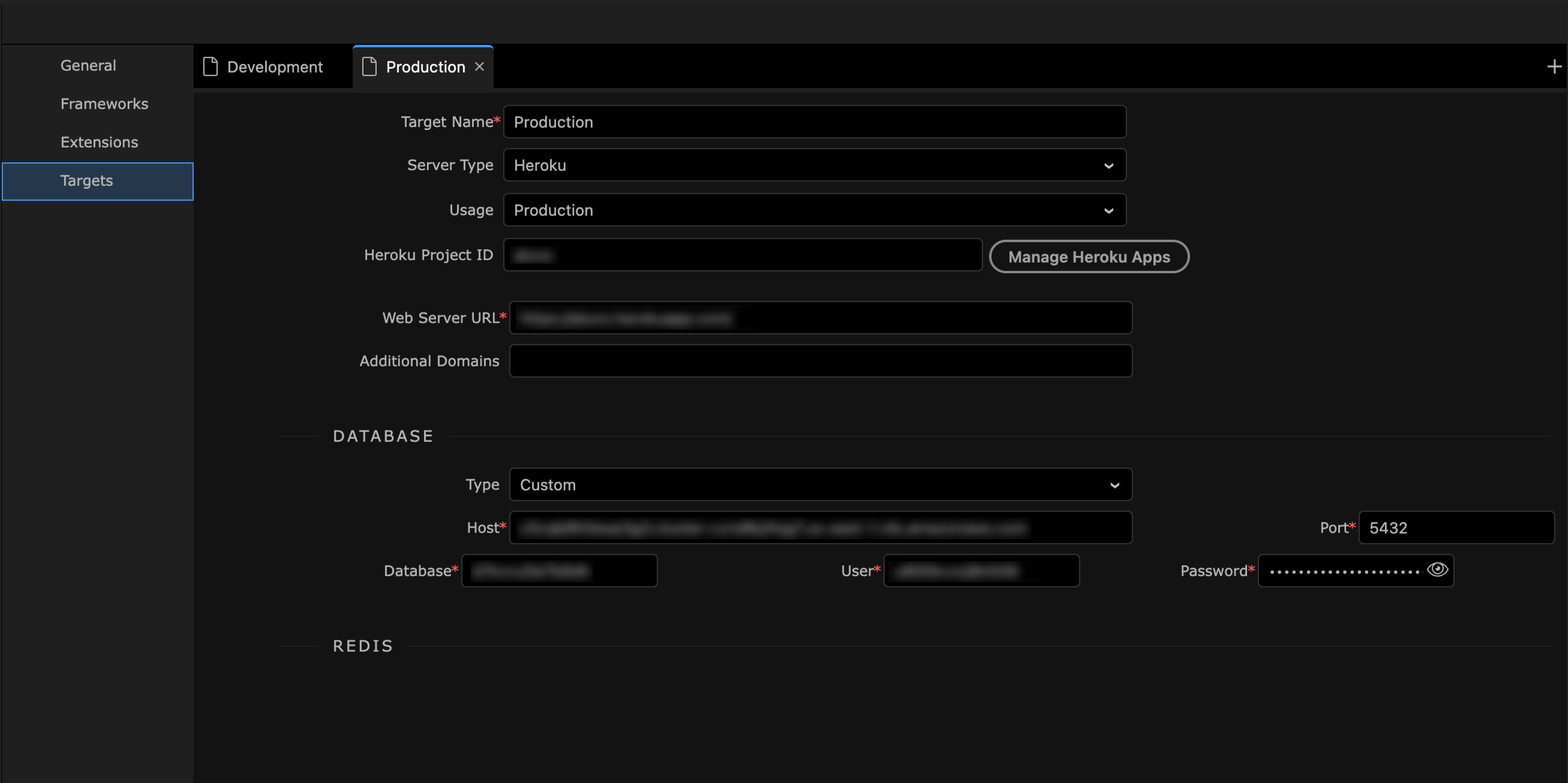Toggle password visibility eye icon
Screen dimensions: 1568x783
point(1437,570)
